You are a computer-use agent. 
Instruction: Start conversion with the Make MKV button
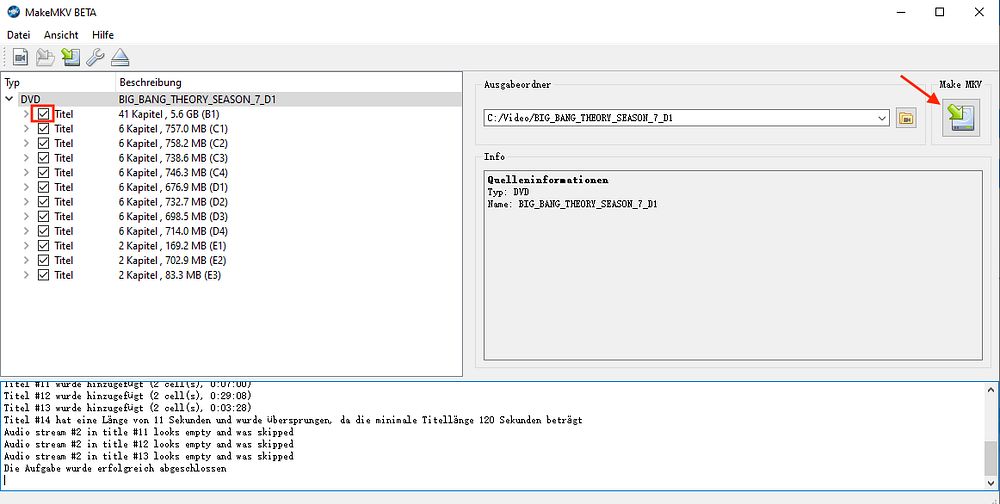pyautogui.click(x=961, y=117)
